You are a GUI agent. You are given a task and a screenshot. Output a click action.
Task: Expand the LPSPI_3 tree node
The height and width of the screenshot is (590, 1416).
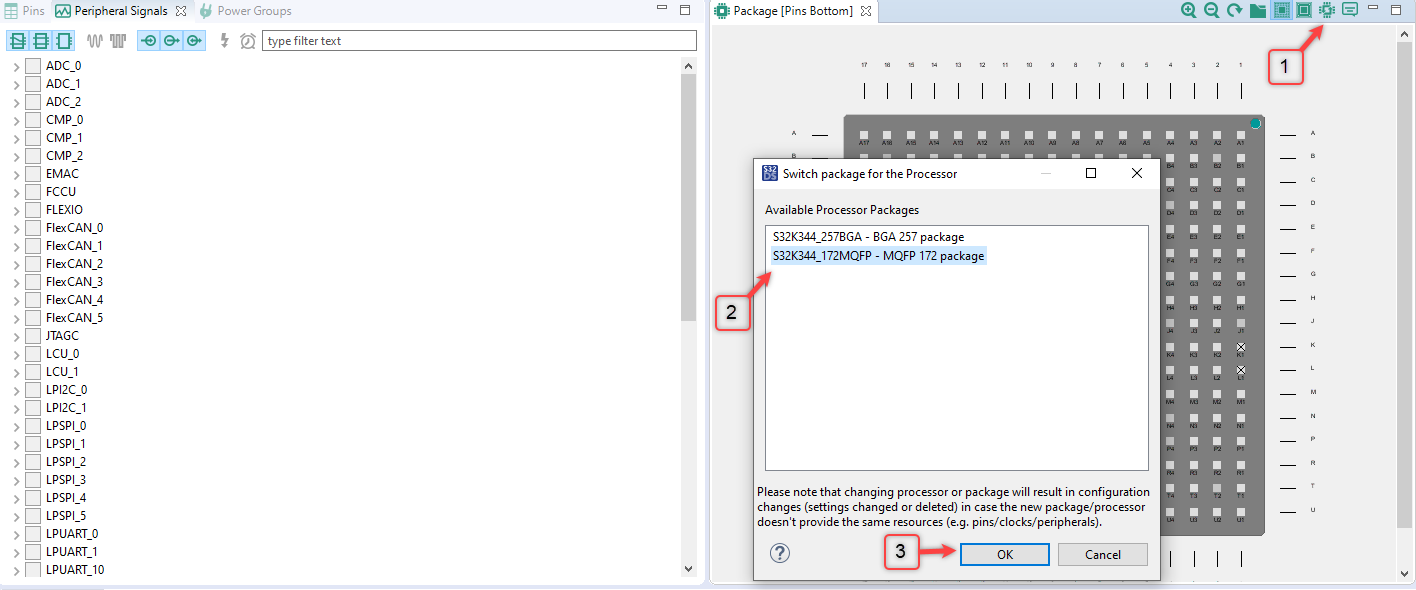tap(16, 479)
